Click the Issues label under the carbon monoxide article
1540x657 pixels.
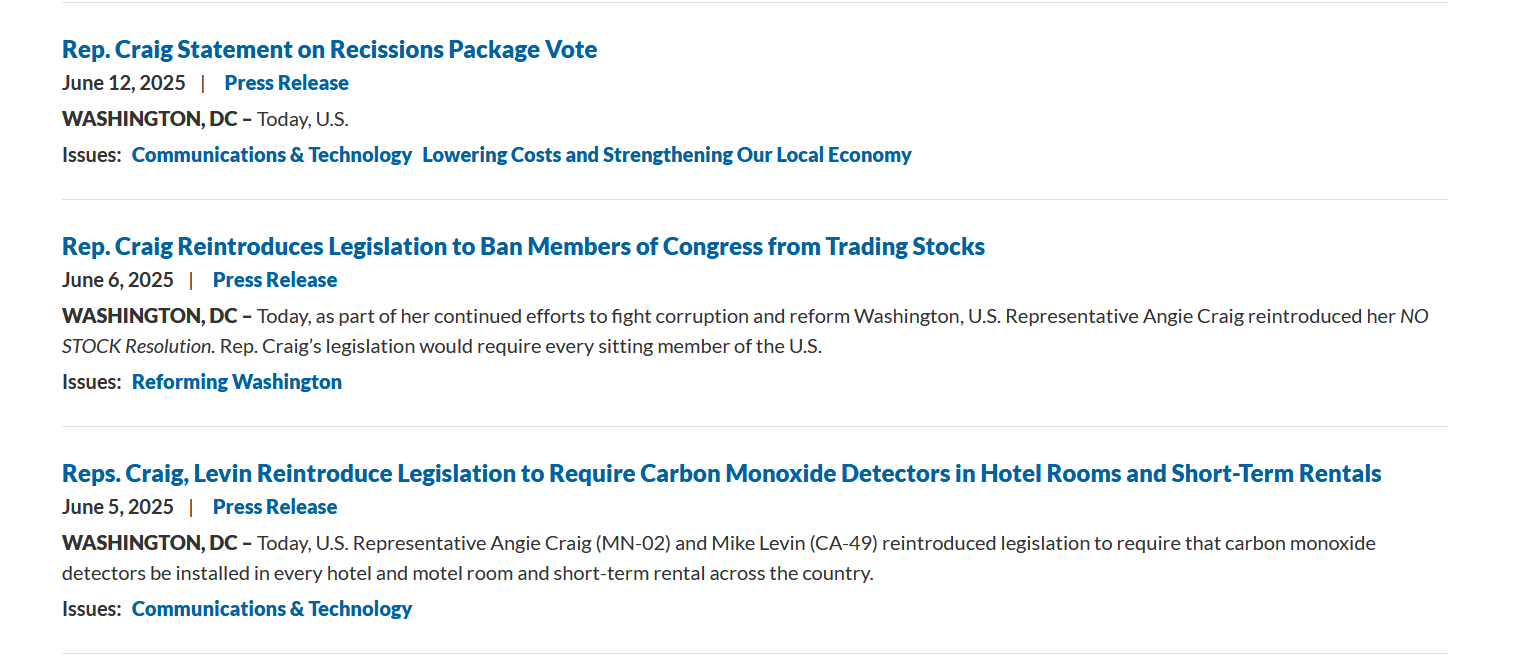(x=92, y=609)
